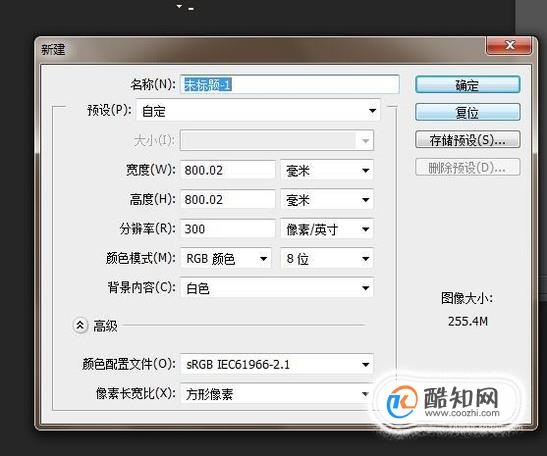Open width unit 毫米 dropdown
547x456 pixels.
327,170
